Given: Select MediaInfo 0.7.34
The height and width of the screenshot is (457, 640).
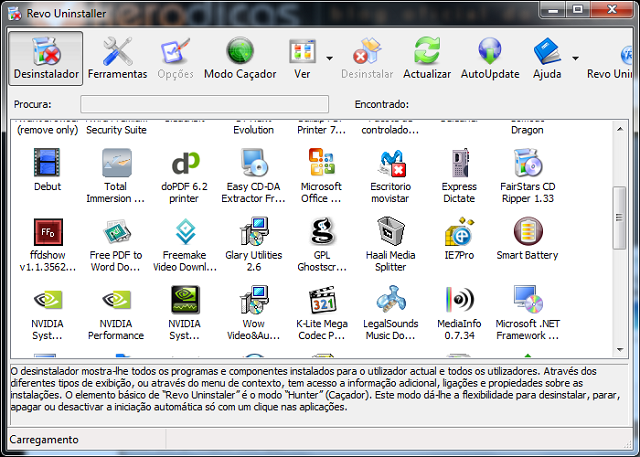Looking at the screenshot, I should tap(459, 313).
